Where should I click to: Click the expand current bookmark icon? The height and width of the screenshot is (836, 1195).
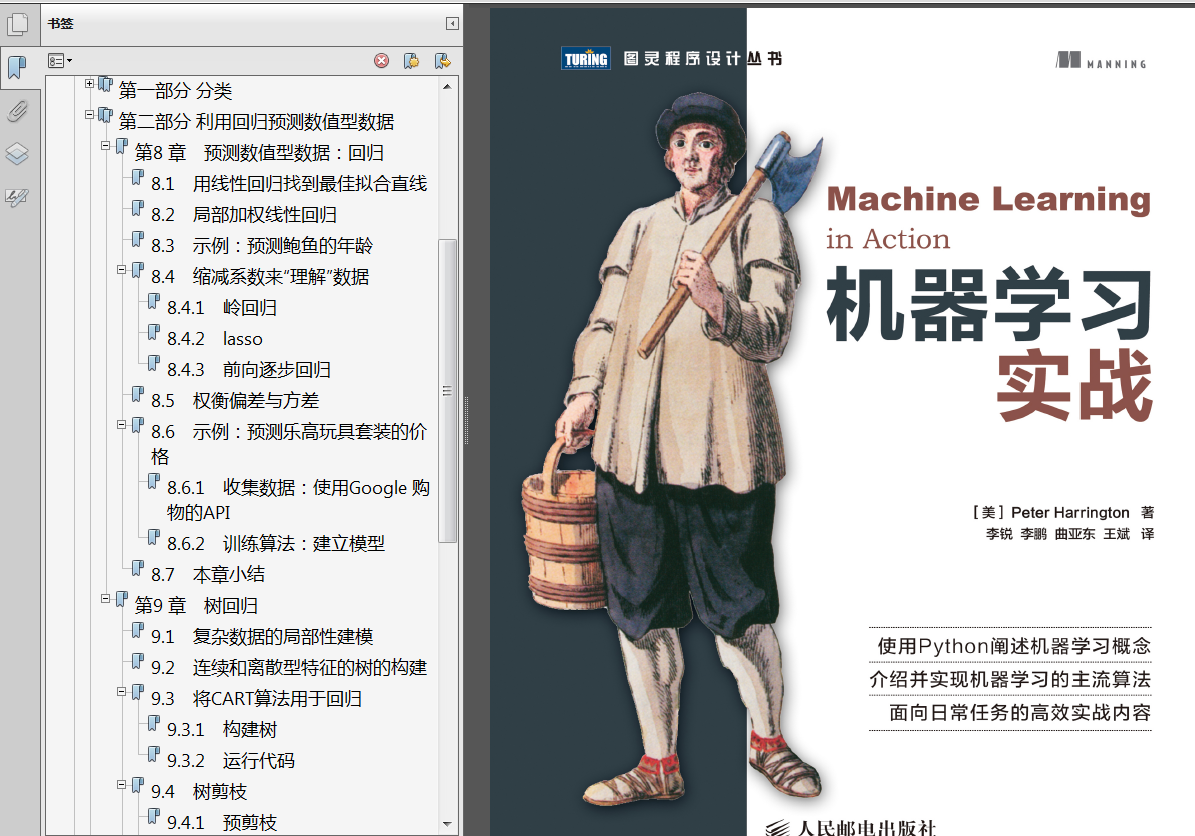(x=442, y=60)
